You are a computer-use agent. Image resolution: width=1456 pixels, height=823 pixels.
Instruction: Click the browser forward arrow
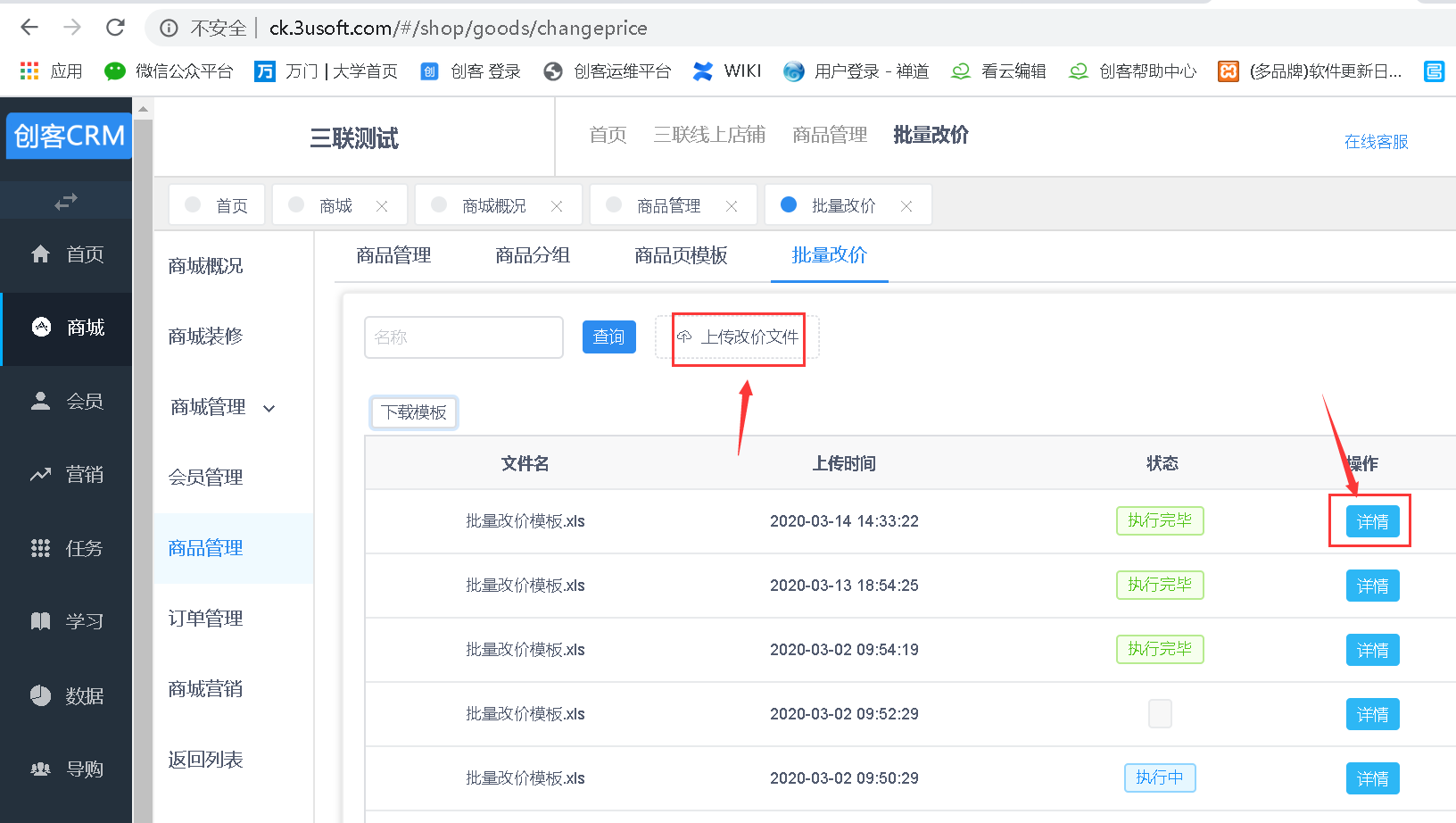tap(72, 28)
